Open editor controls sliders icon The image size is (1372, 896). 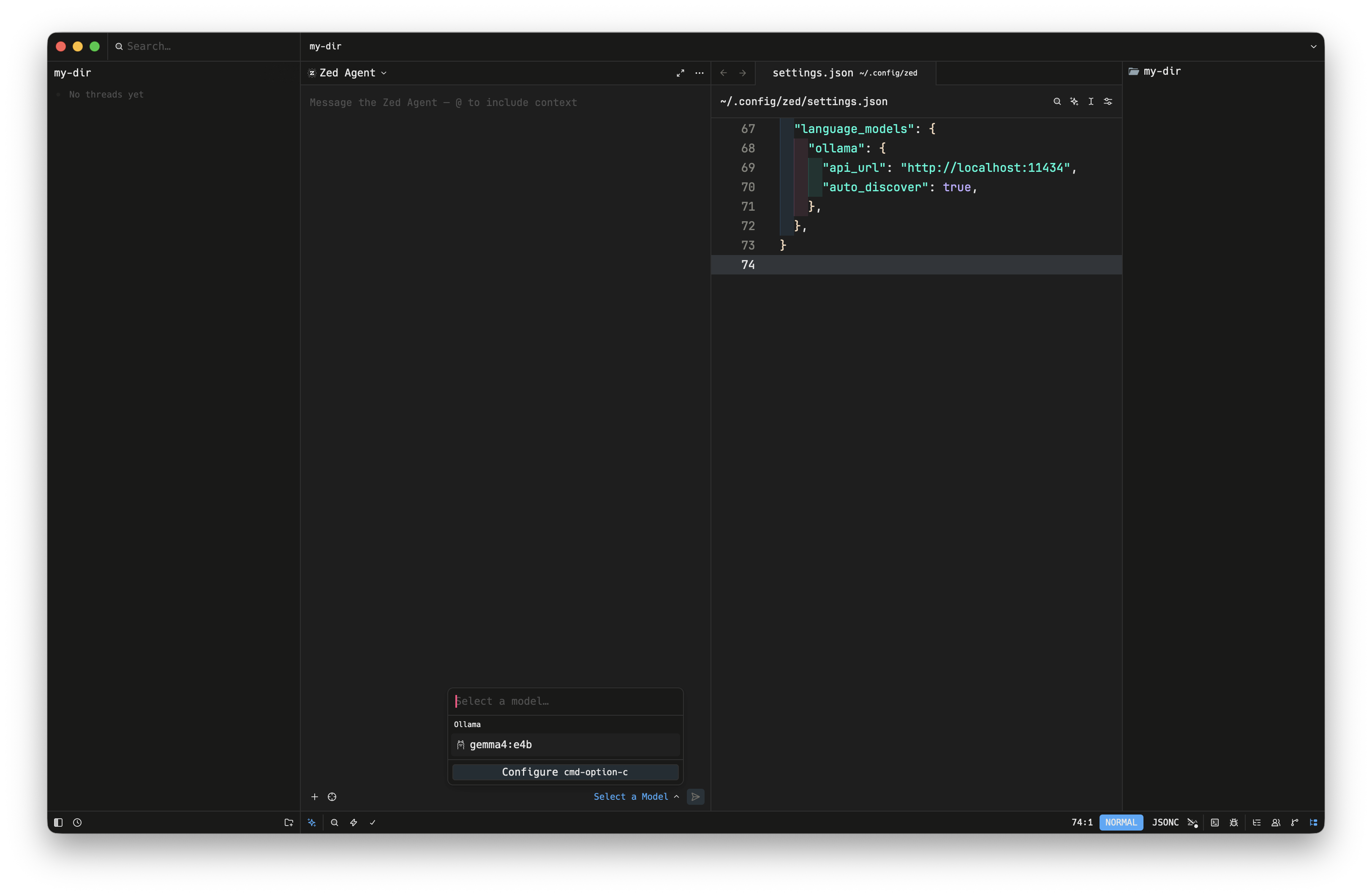coord(1108,101)
